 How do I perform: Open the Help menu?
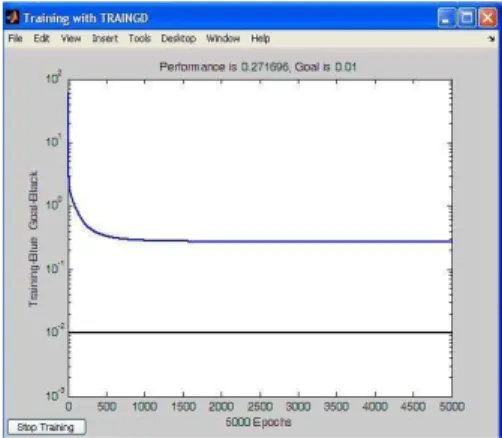(260, 39)
